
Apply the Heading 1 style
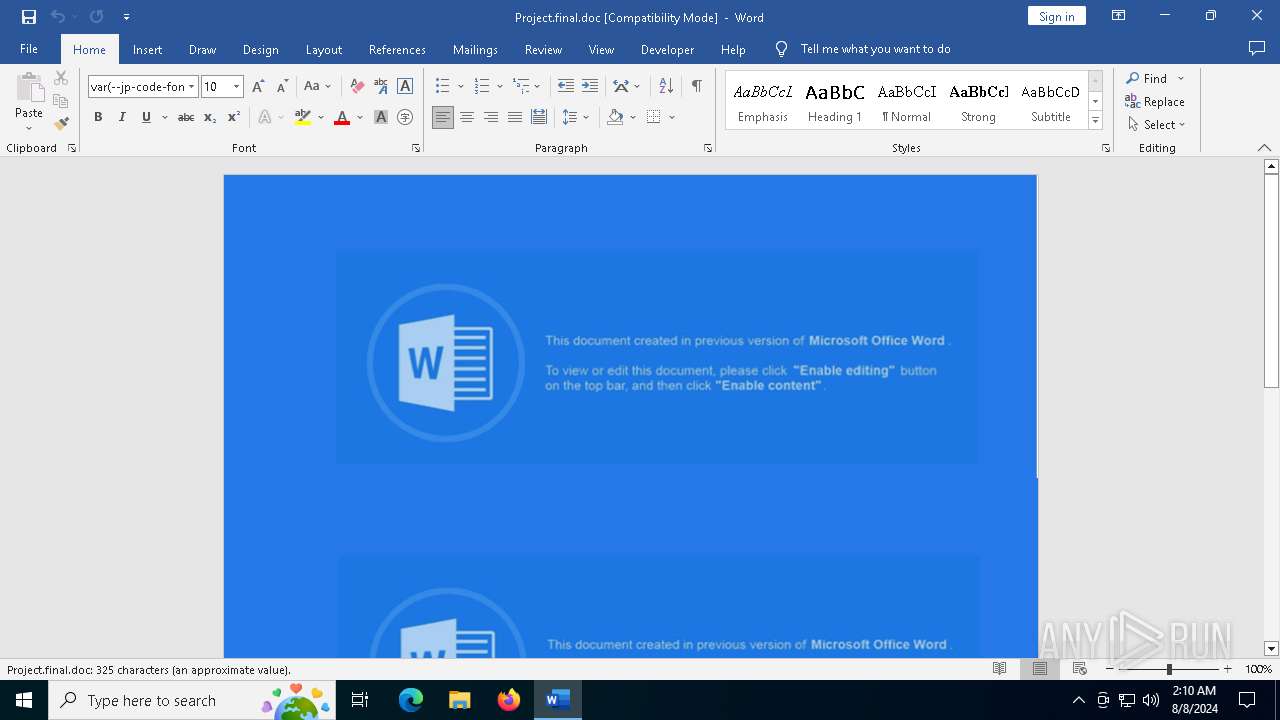click(835, 100)
